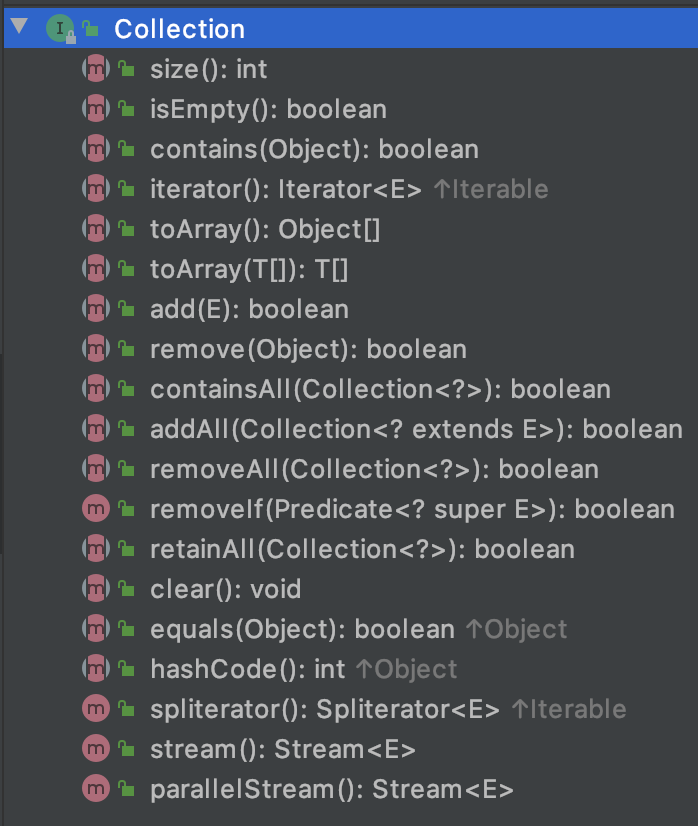698x826 pixels.
Task: Click the method icon next to stream()
Action: [94, 749]
